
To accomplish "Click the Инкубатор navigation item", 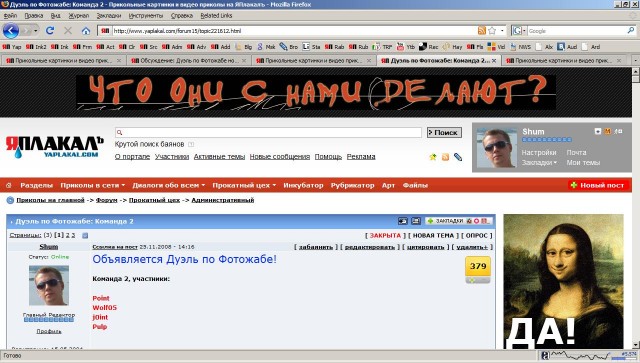I will pos(303,185).
